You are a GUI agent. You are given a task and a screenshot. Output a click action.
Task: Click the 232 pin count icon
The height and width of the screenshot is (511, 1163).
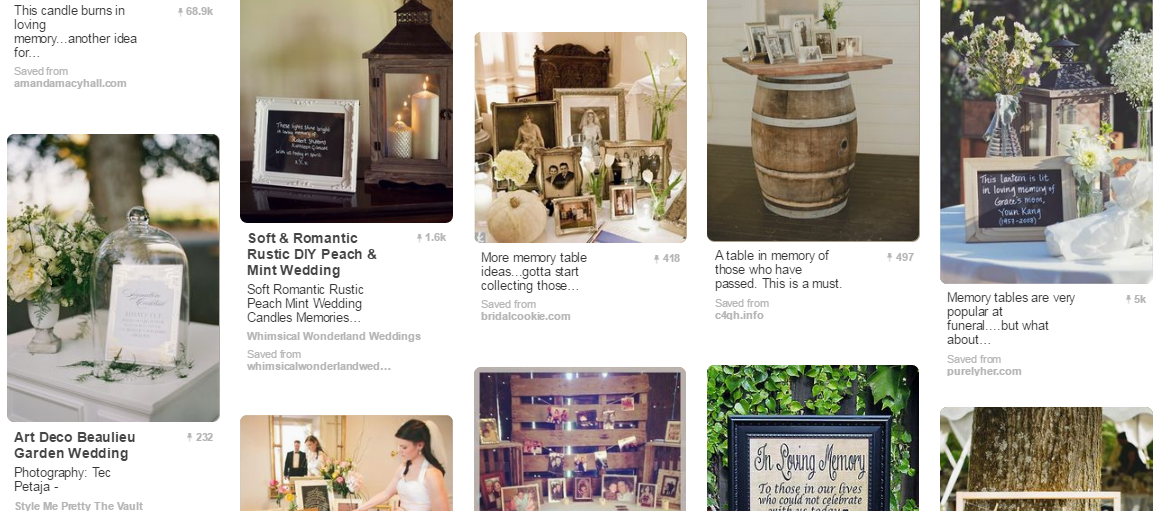point(190,438)
